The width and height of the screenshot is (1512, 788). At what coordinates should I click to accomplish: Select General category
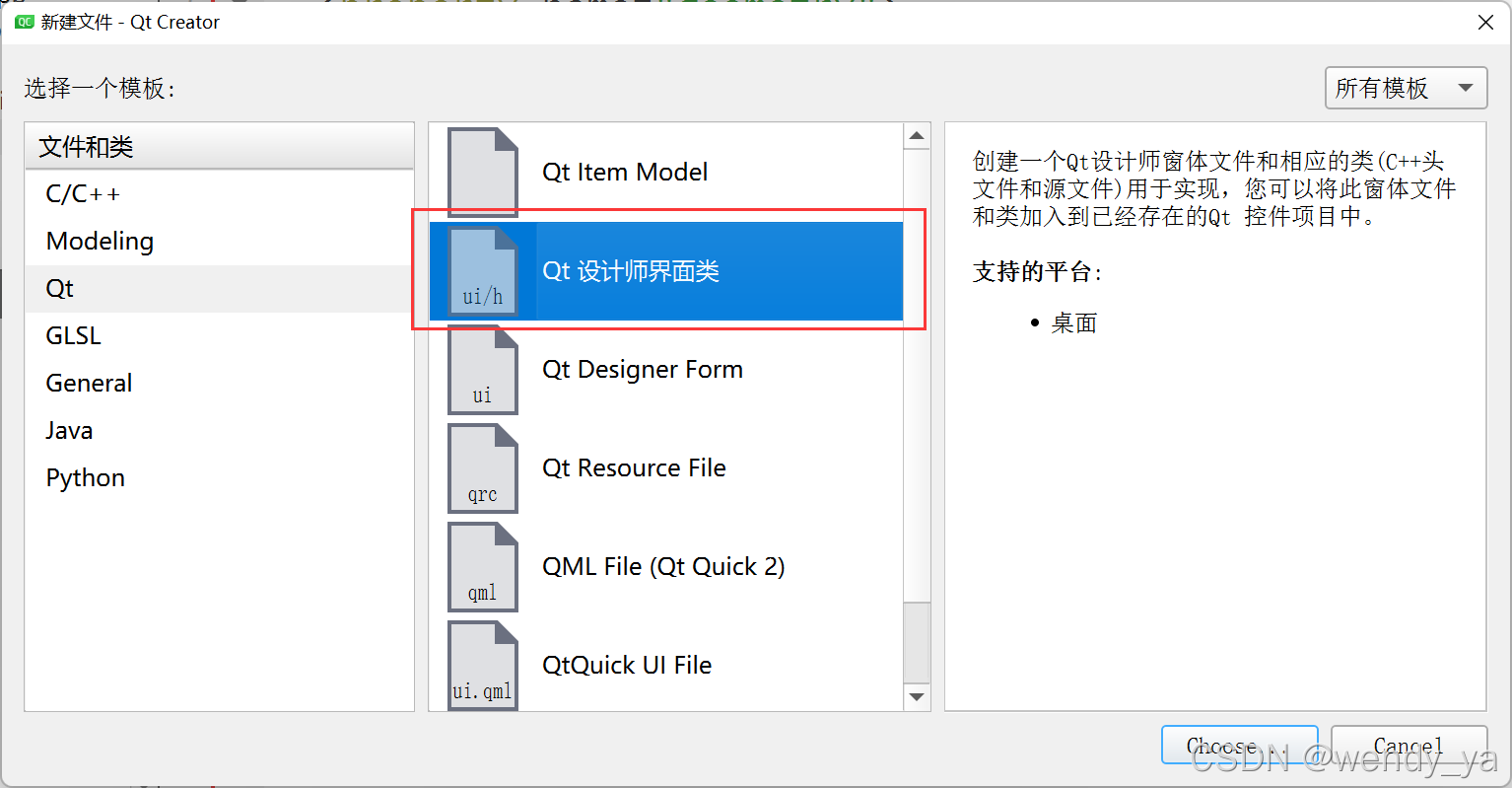(x=219, y=383)
